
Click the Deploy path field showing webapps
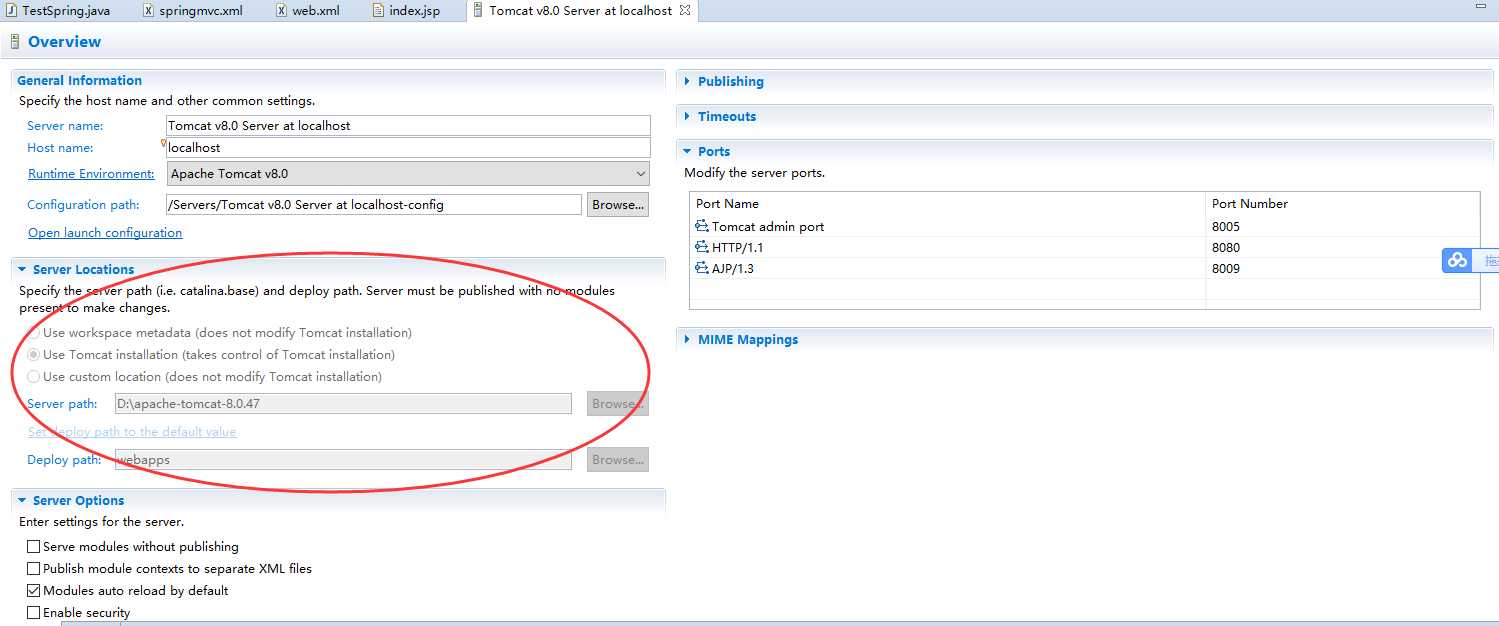tap(343, 460)
